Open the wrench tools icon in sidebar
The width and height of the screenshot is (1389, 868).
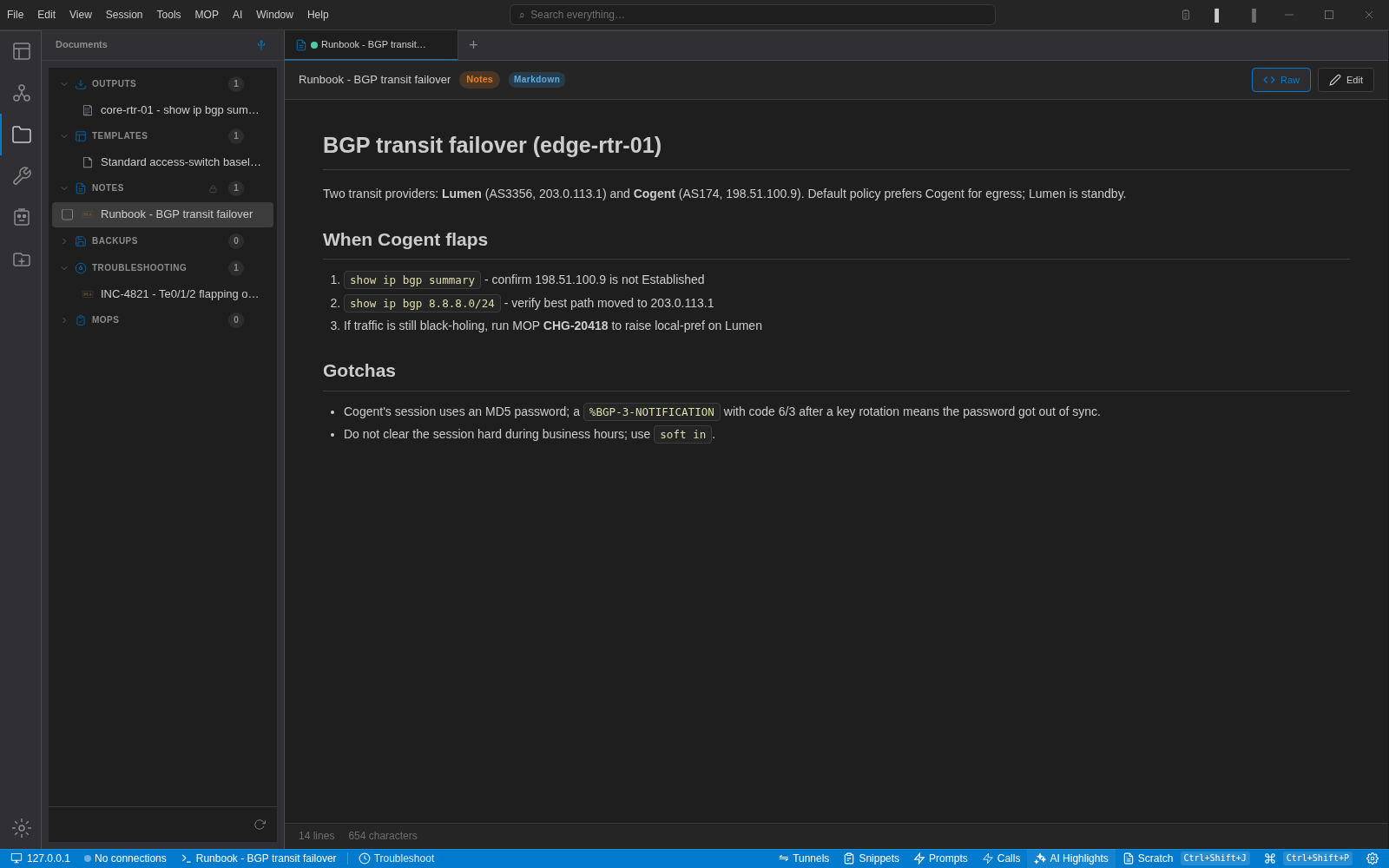click(22, 176)
